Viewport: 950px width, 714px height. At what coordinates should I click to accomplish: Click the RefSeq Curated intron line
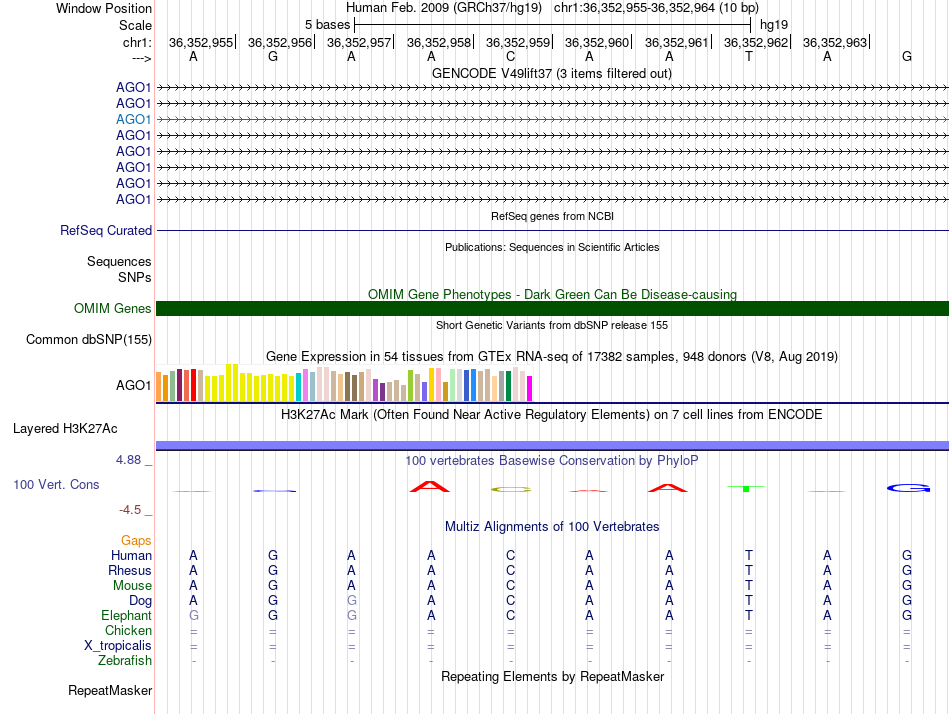[552, 230]
